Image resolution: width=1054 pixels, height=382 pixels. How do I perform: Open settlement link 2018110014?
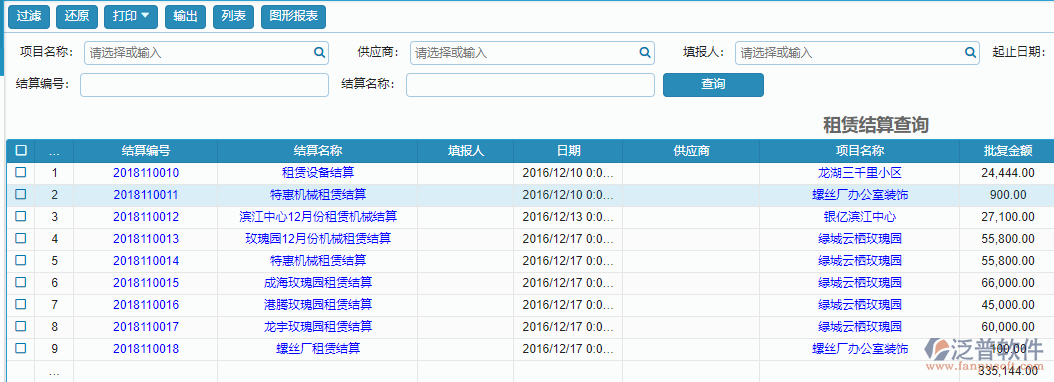coord(146,261)
